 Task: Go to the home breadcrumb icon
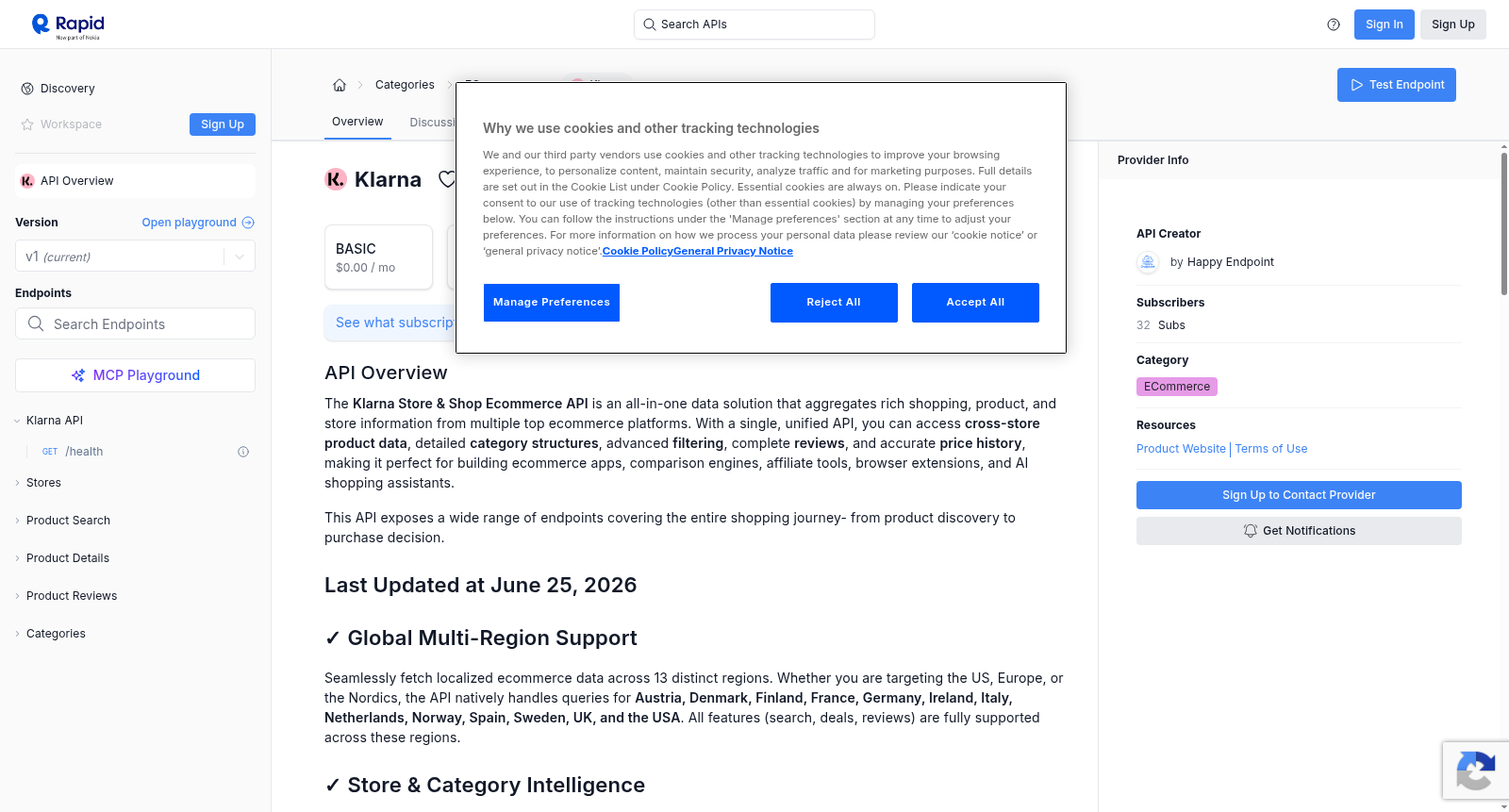coord(340,85)
